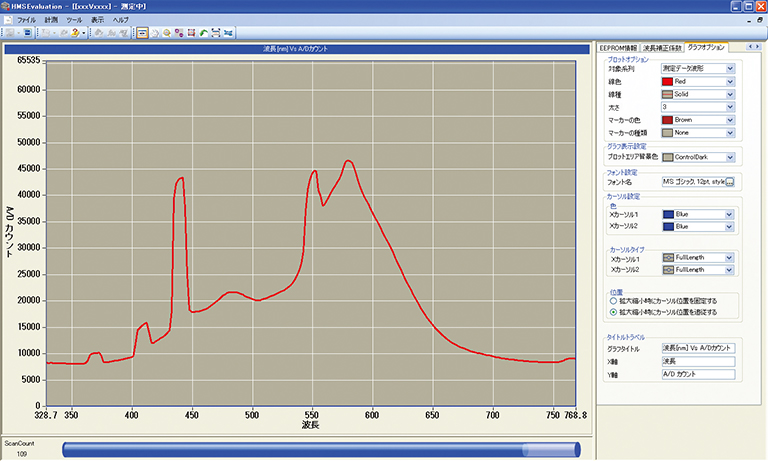Screen dimensions: 768x461
Task: Open the ファイル menu
Action: coord(26,20)
